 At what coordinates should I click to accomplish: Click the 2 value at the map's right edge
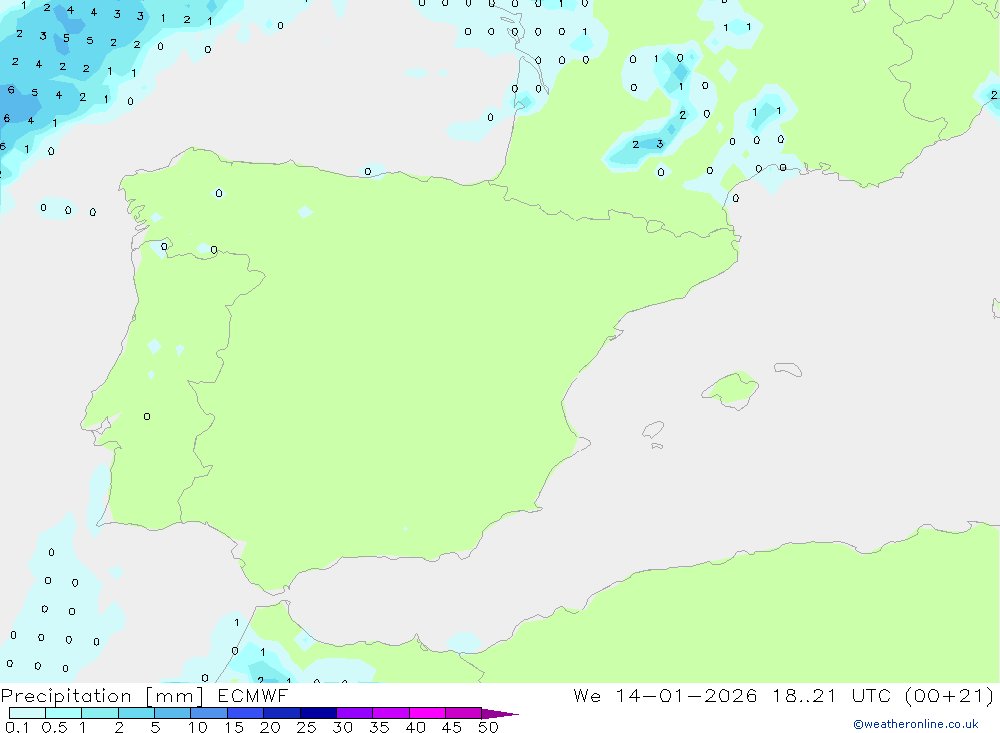994,95
